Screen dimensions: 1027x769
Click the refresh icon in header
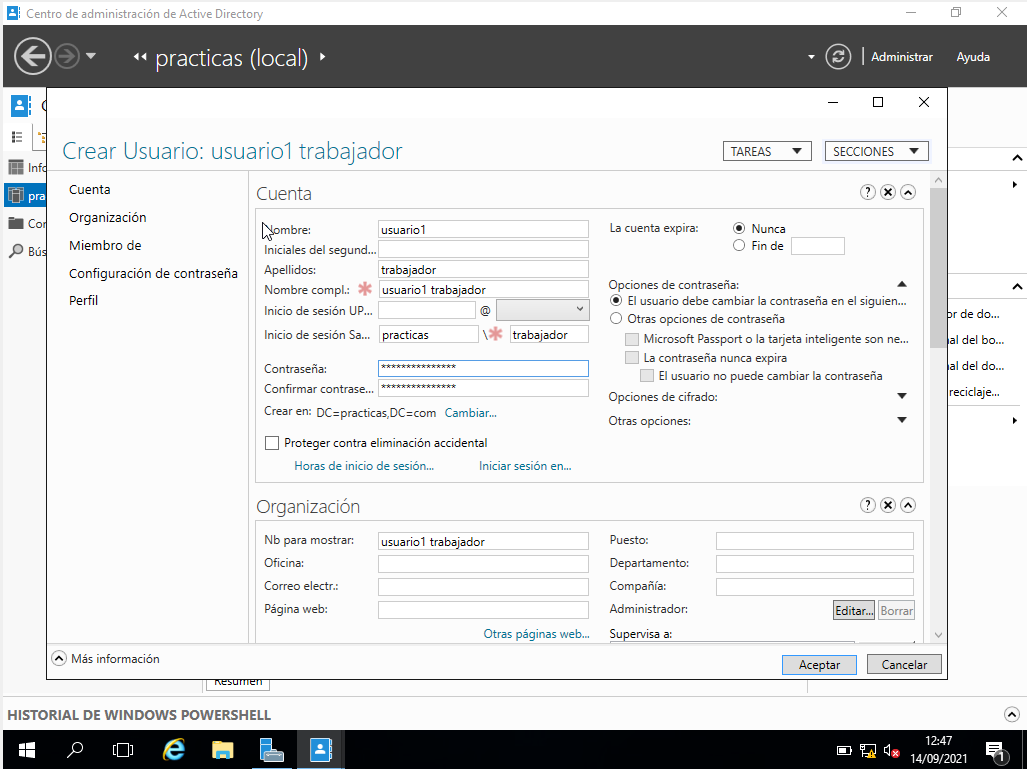(838, 57)
